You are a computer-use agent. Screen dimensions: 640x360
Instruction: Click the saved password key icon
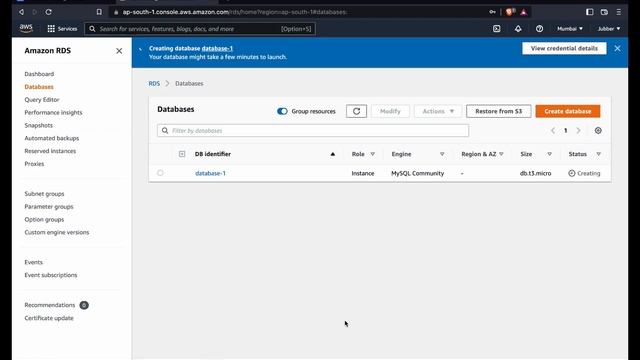point(492,12)
